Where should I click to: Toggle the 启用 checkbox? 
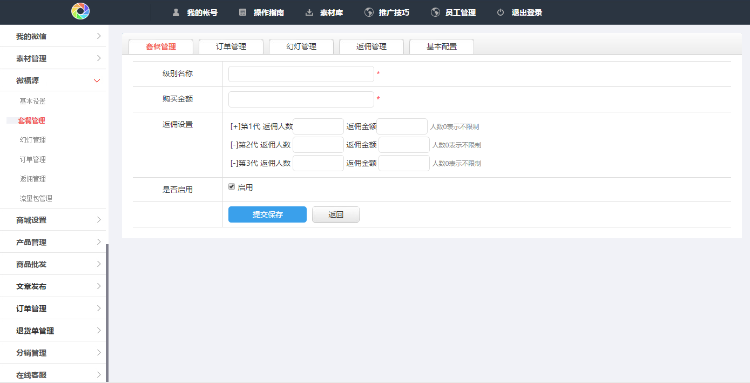(232, 186)
